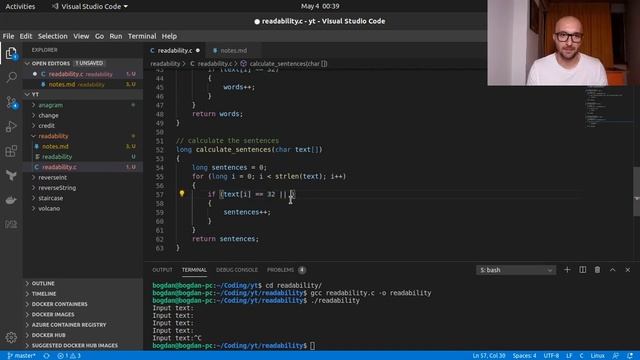The width and height of the screenshot is (640, 360).
Task: Change indentation via Spaces: 4
Action: coord(524,356)
